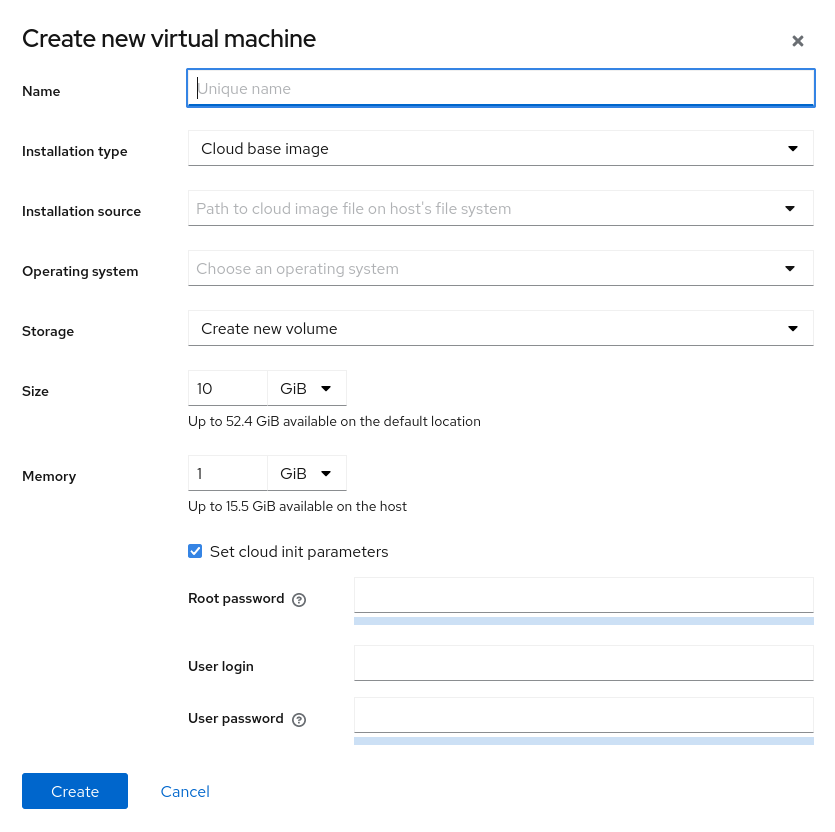Open the User password help icon
Viewport: 835px width, 832px height.
pos(298,719)
